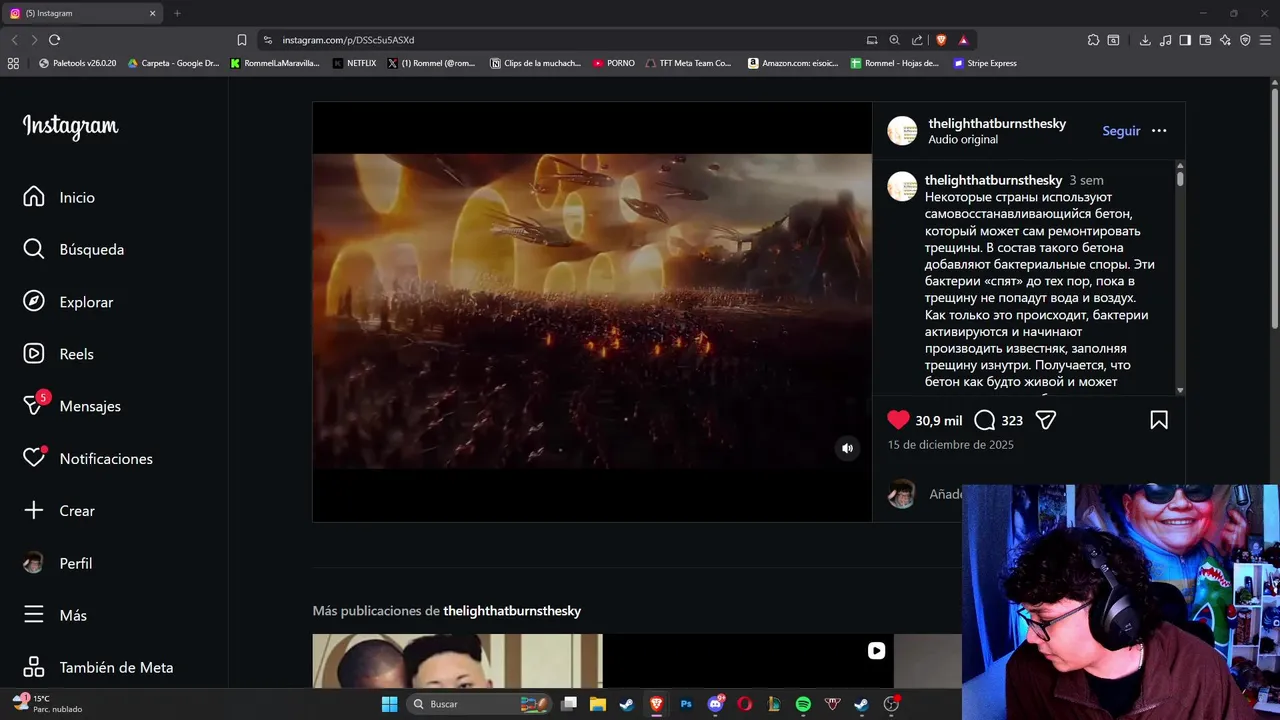Unlike the post with red heart

[898, 420]
